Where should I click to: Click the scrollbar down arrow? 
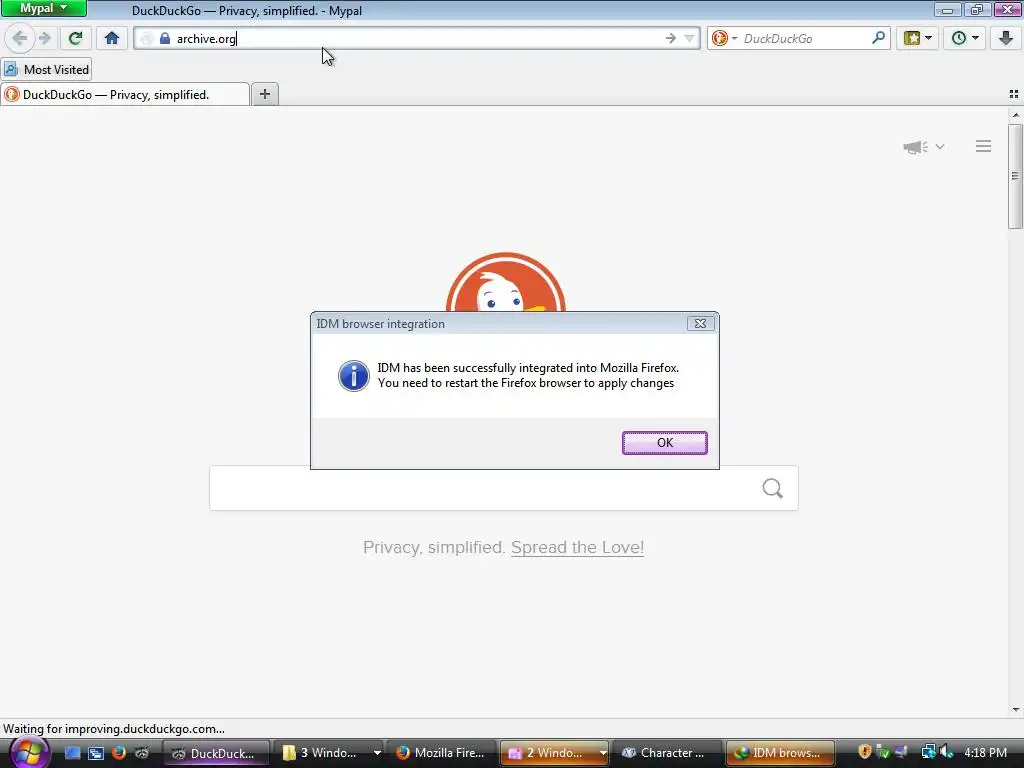tap(1016, 709)
